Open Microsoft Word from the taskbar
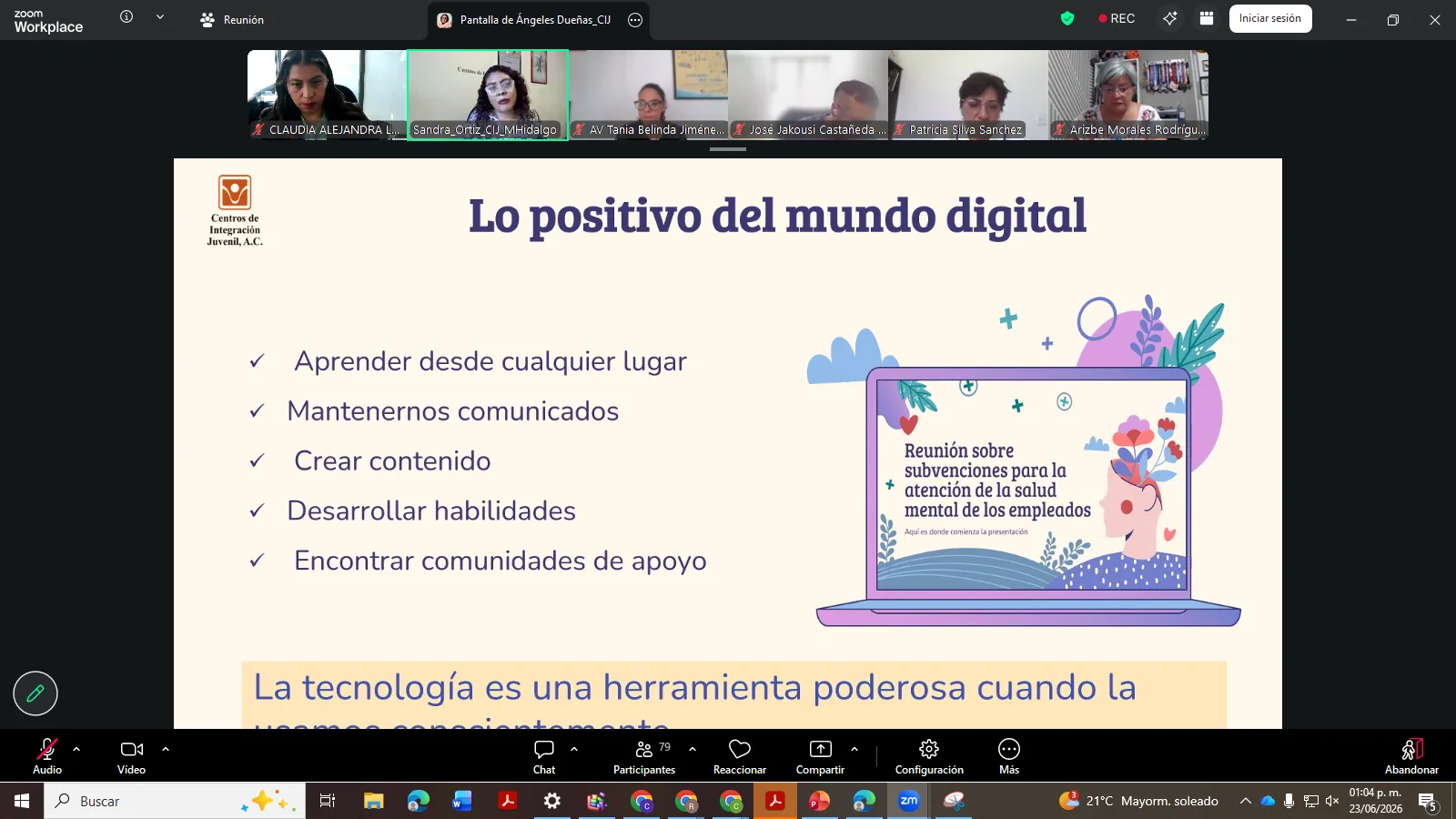 (x=462, y=801)
